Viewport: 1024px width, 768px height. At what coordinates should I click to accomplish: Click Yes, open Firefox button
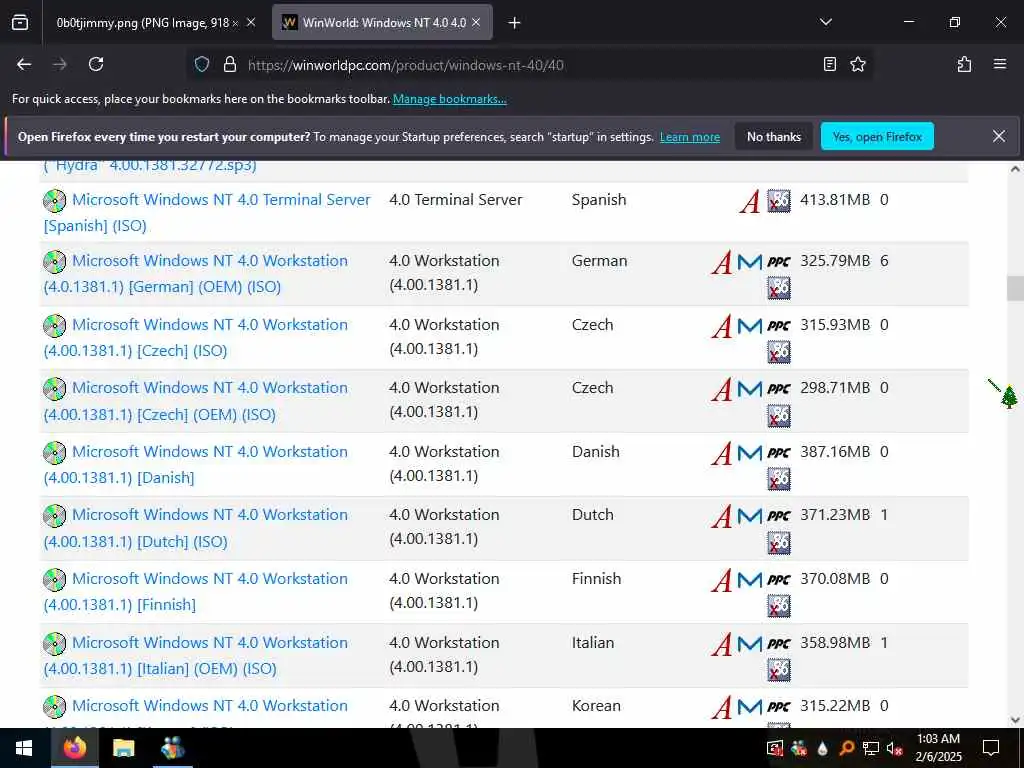(x=877, y=136)
